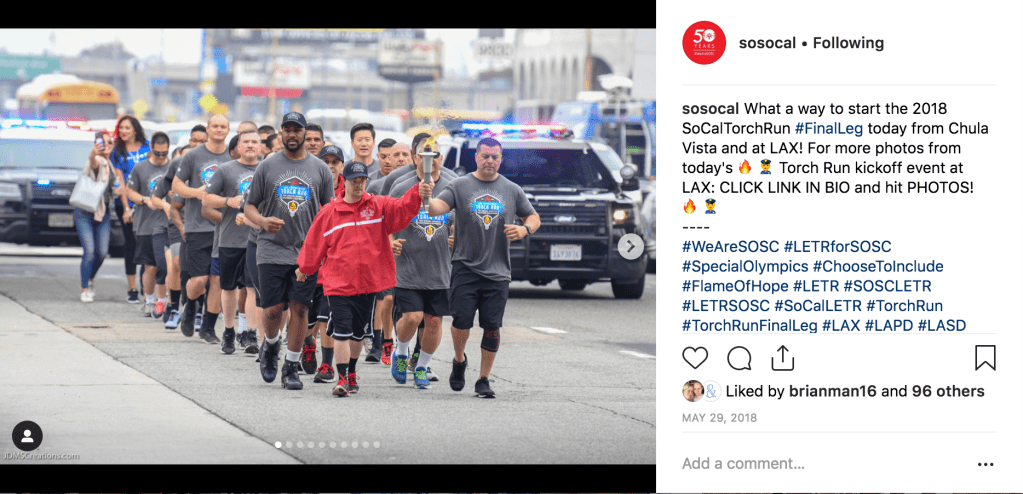Screen dimensions: 1023x494
Task: Open comments with the speech bubble icon
Action: click(739, 358)
